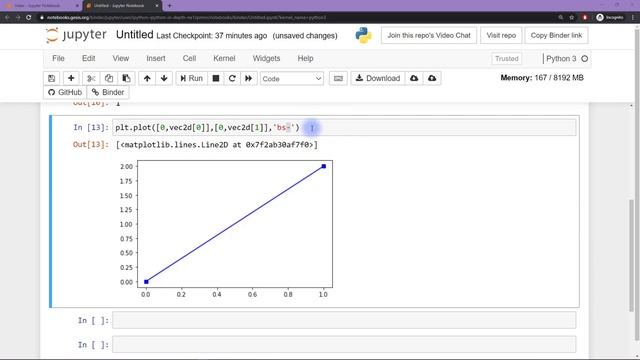Screen dimensions: 640x360
Task: Restart the kernel icon
Action: click(x=232, y=78)
